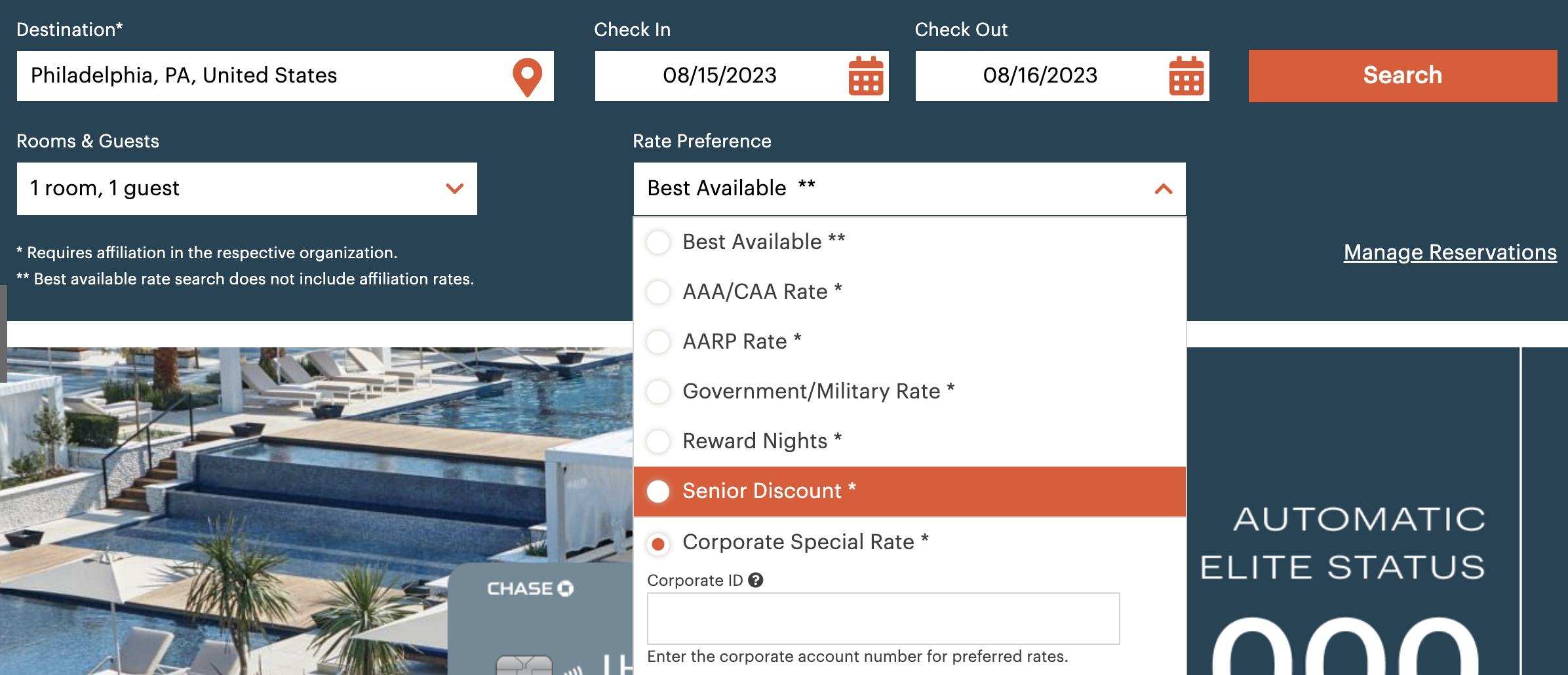Click the orange Search button
Image resolution: width=1568 pixels, height=675 pixels.
click(x=1403, y=76)
